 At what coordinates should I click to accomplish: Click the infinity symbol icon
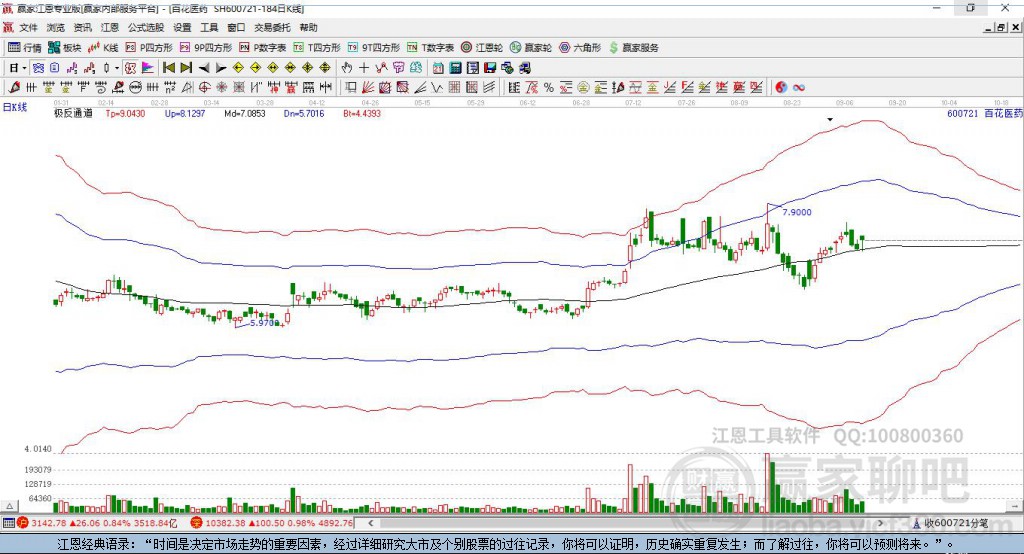(x=798, y=88)
